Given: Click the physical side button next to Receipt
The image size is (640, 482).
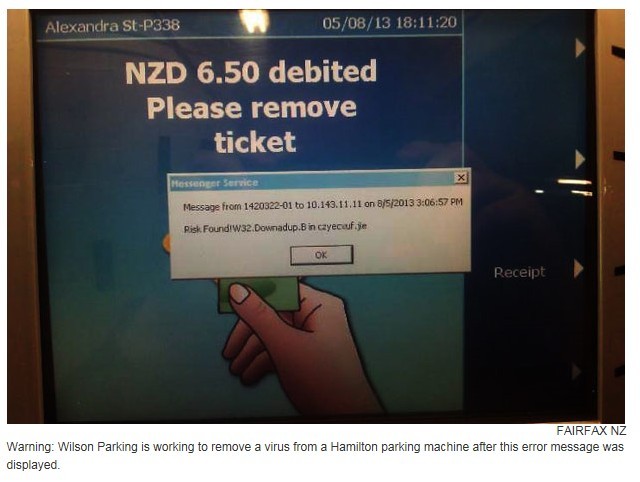Looking at the screenshot, I should (x=619, y=270).
